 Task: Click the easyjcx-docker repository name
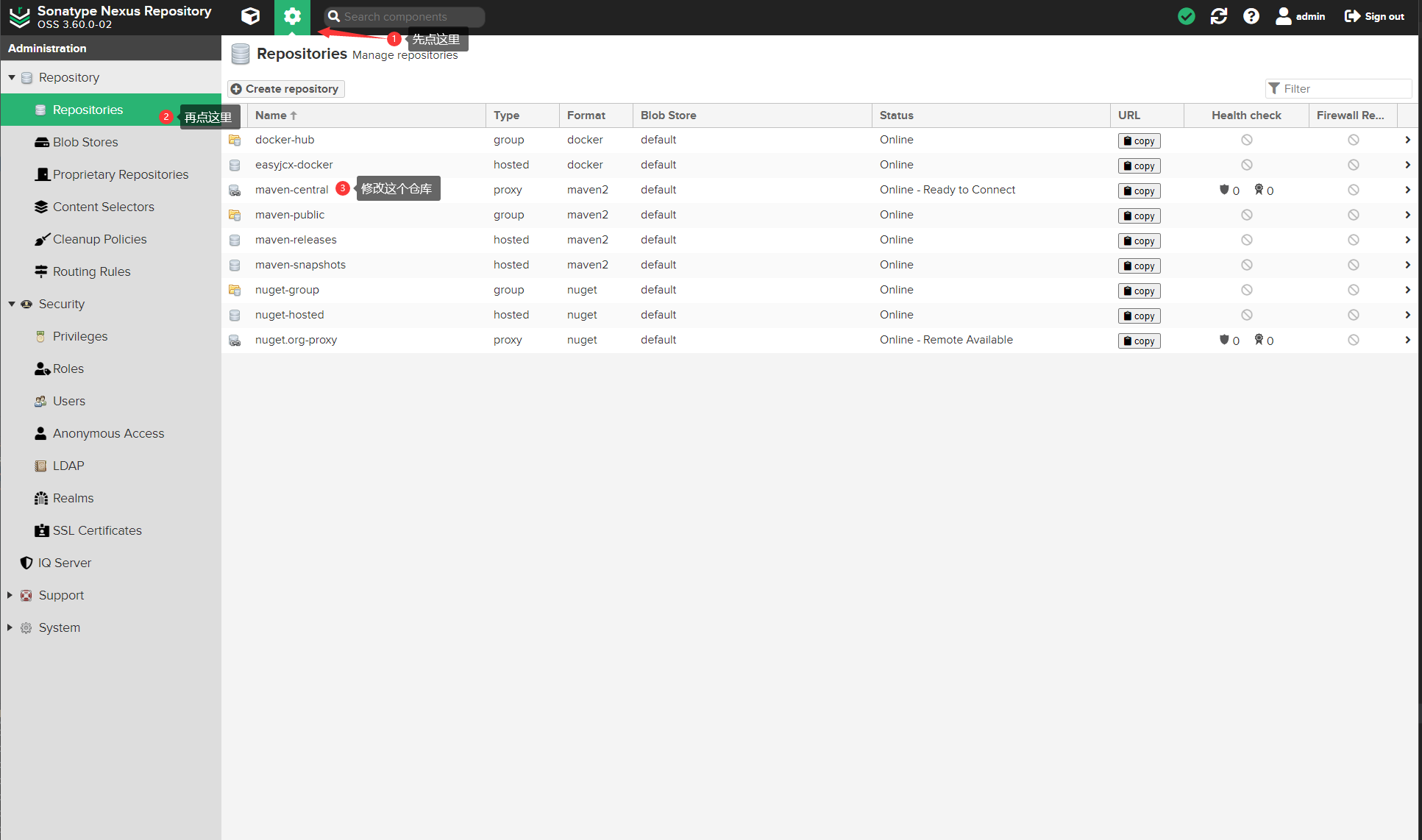[294, 165]
